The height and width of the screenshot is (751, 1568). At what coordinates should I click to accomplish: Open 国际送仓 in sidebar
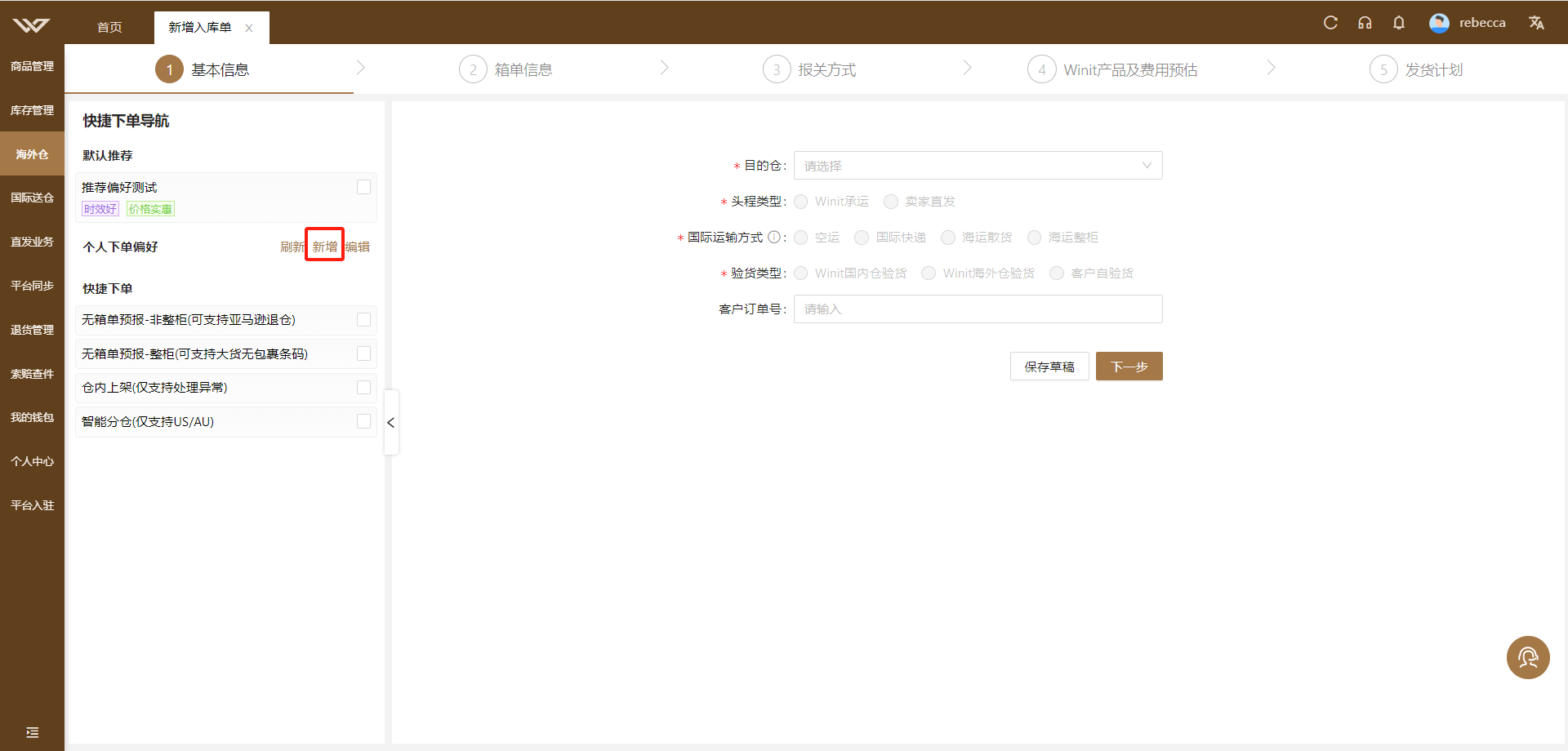pyautogui.click(x=32, y=198)
